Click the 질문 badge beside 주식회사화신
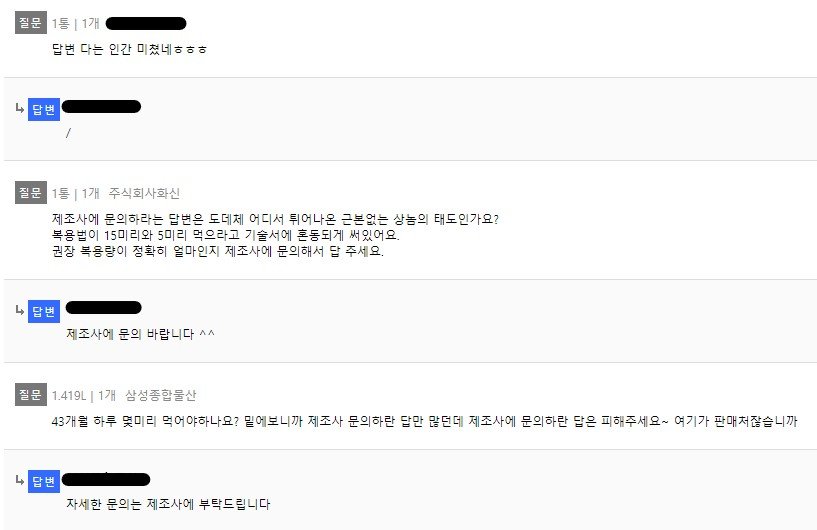817x530 pixels. click(x=31, y=193)
